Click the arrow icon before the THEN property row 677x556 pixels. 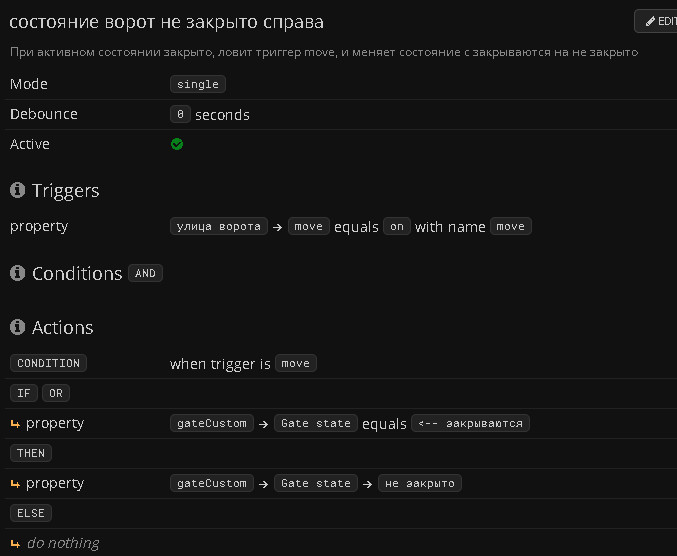(x=15, y=484)
